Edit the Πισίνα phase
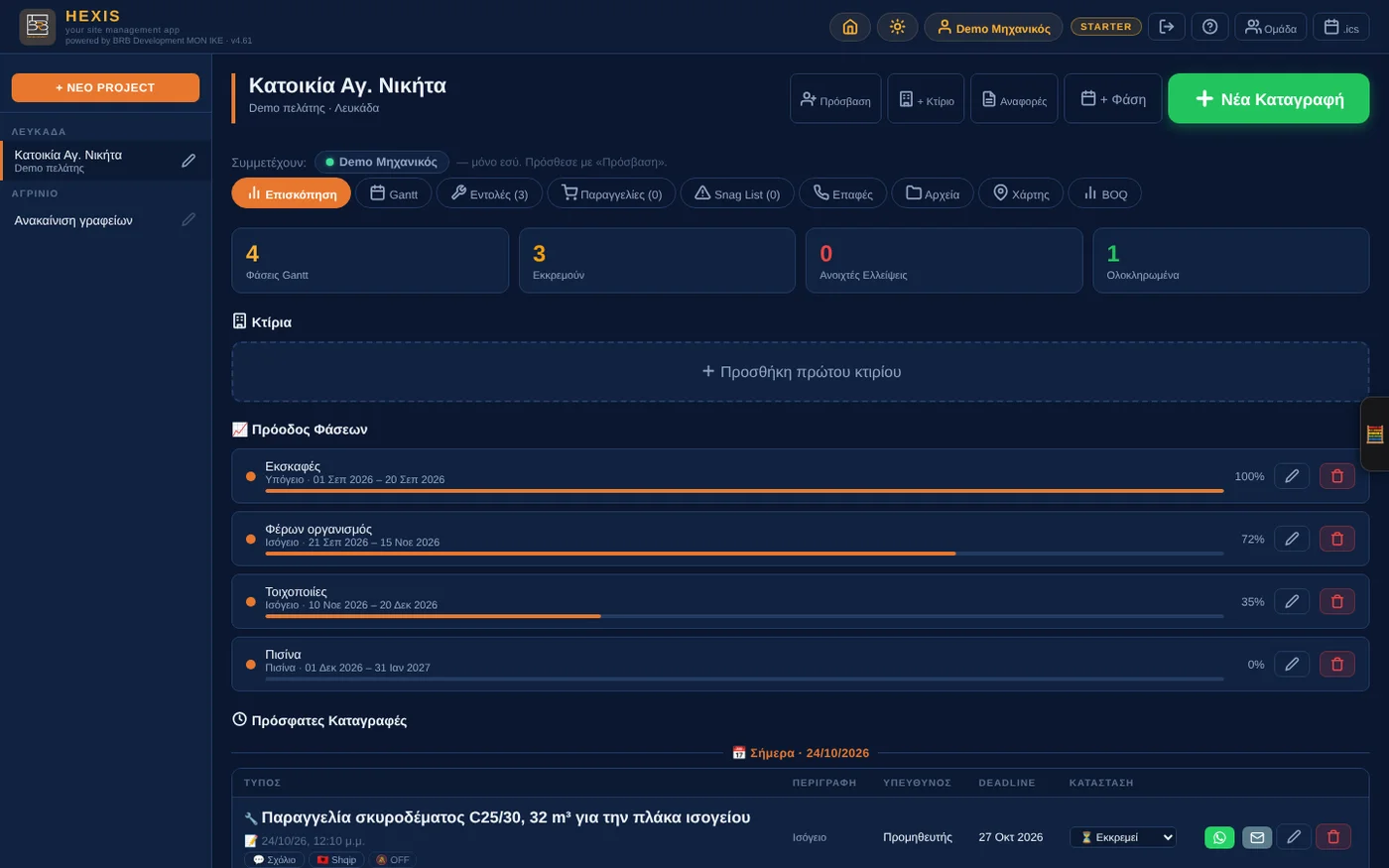Screen dimensions: 1389x868 [x=1291, y=664]
